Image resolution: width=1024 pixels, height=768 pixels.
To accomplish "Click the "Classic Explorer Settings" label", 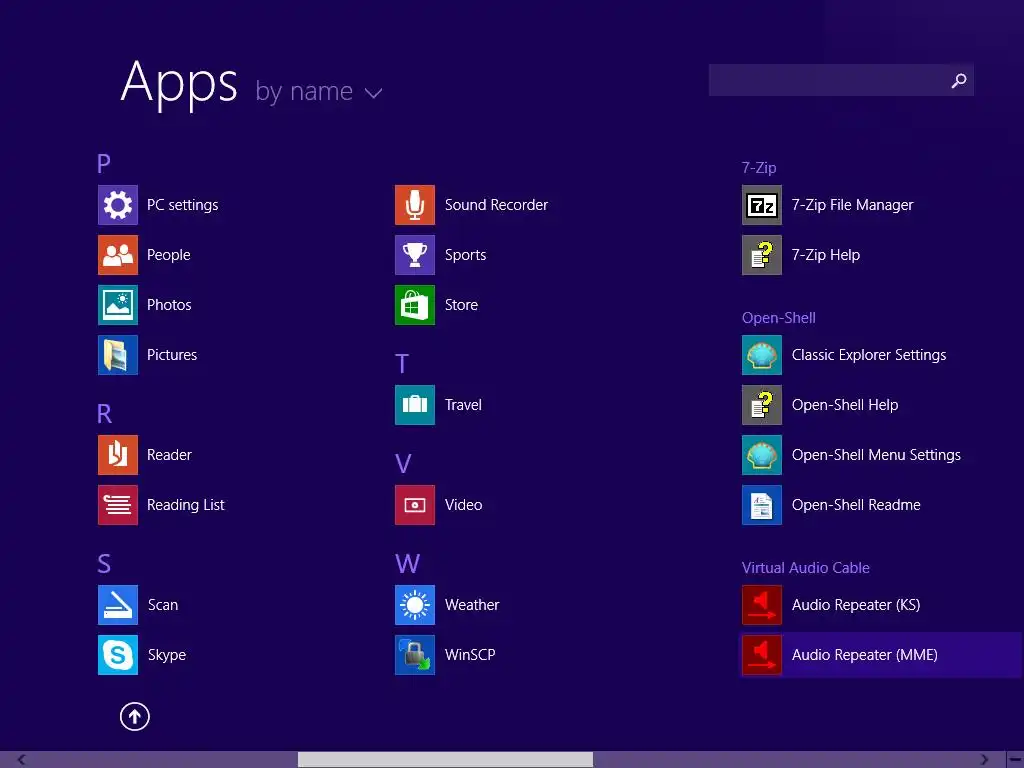I will point(869,355).
